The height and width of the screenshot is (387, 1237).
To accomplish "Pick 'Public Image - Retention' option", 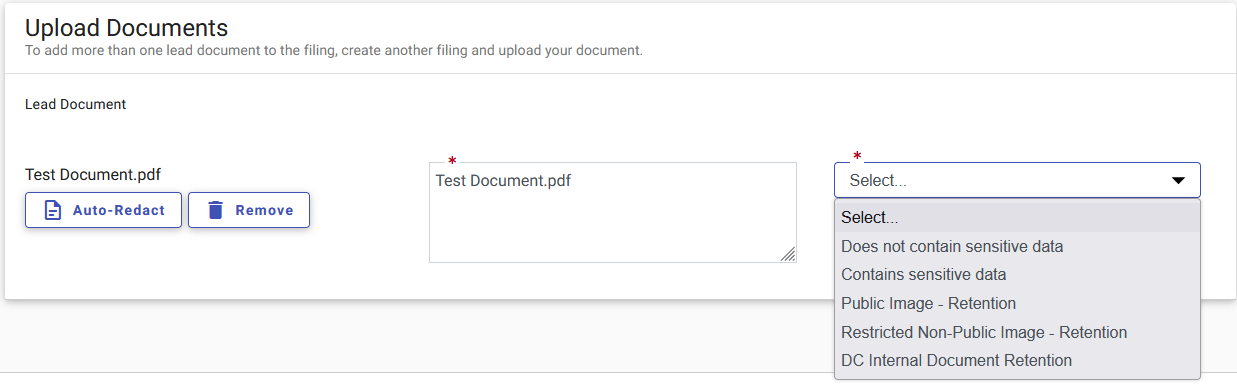I will (1017, 303).
